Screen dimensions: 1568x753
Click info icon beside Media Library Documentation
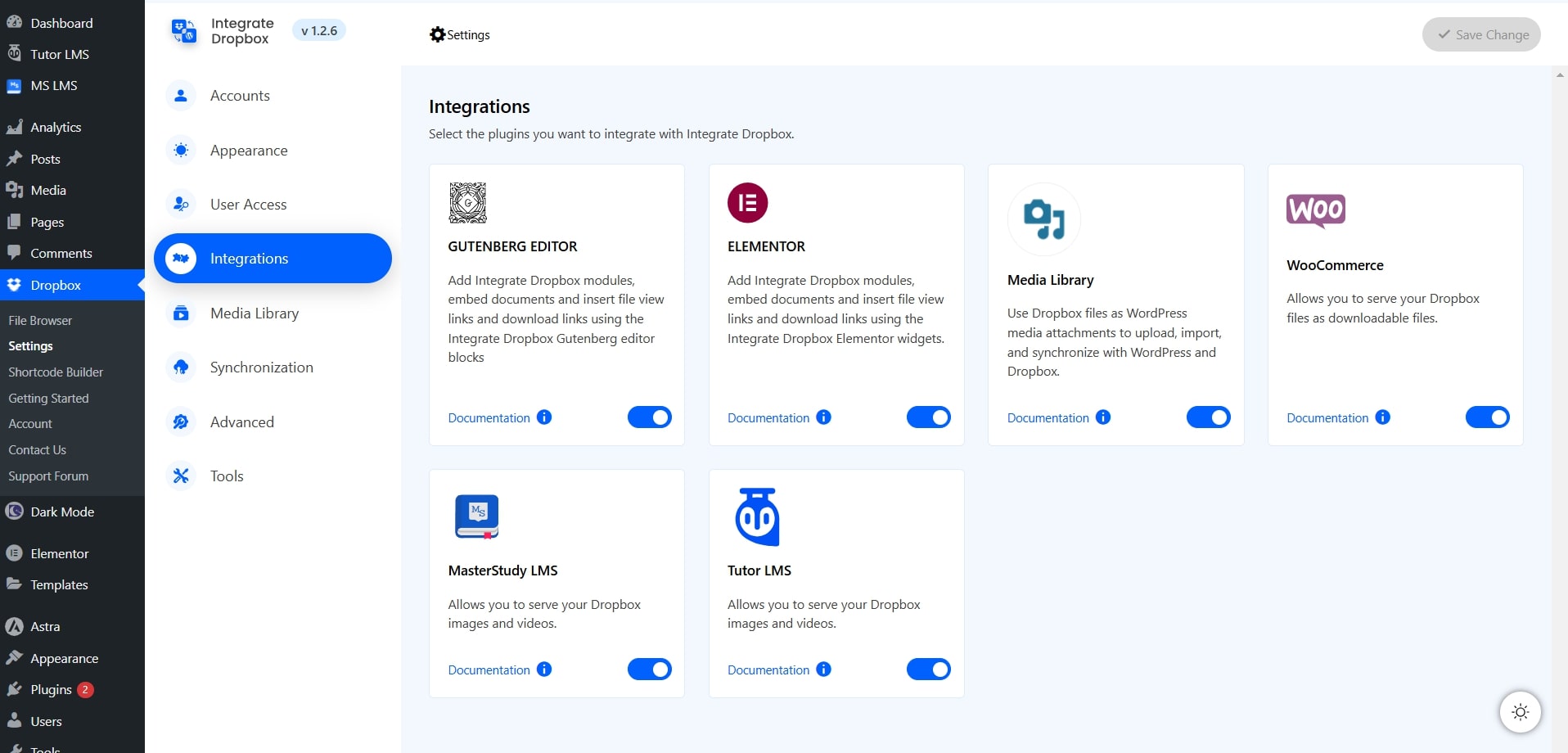click(x=1103, y=417)
